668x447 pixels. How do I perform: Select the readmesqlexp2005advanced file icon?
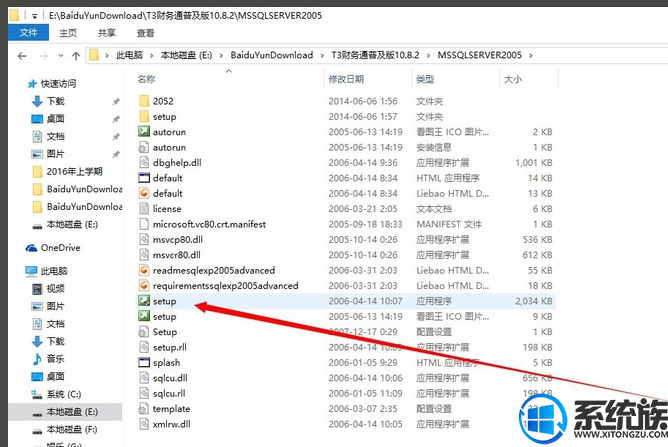coord(144,270)
